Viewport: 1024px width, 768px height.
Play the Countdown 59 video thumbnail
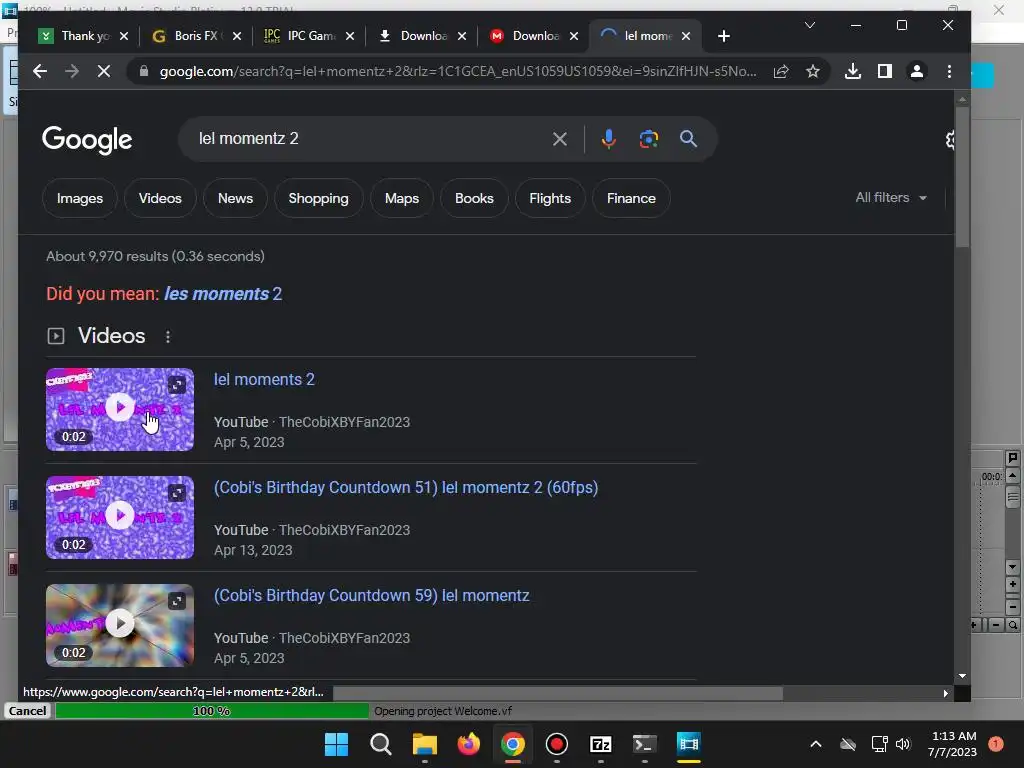pyautogui.click(x=120, y=623)
